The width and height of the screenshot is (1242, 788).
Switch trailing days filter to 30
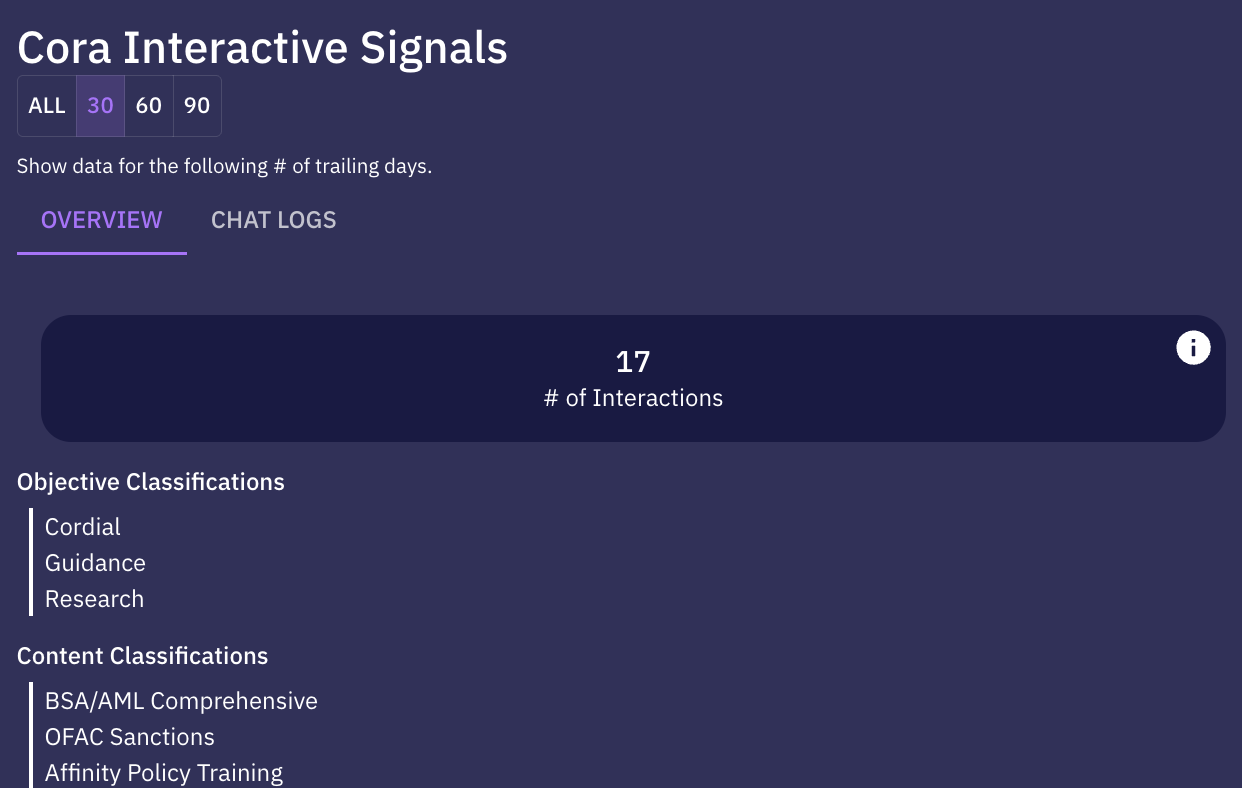pos(100,106)
